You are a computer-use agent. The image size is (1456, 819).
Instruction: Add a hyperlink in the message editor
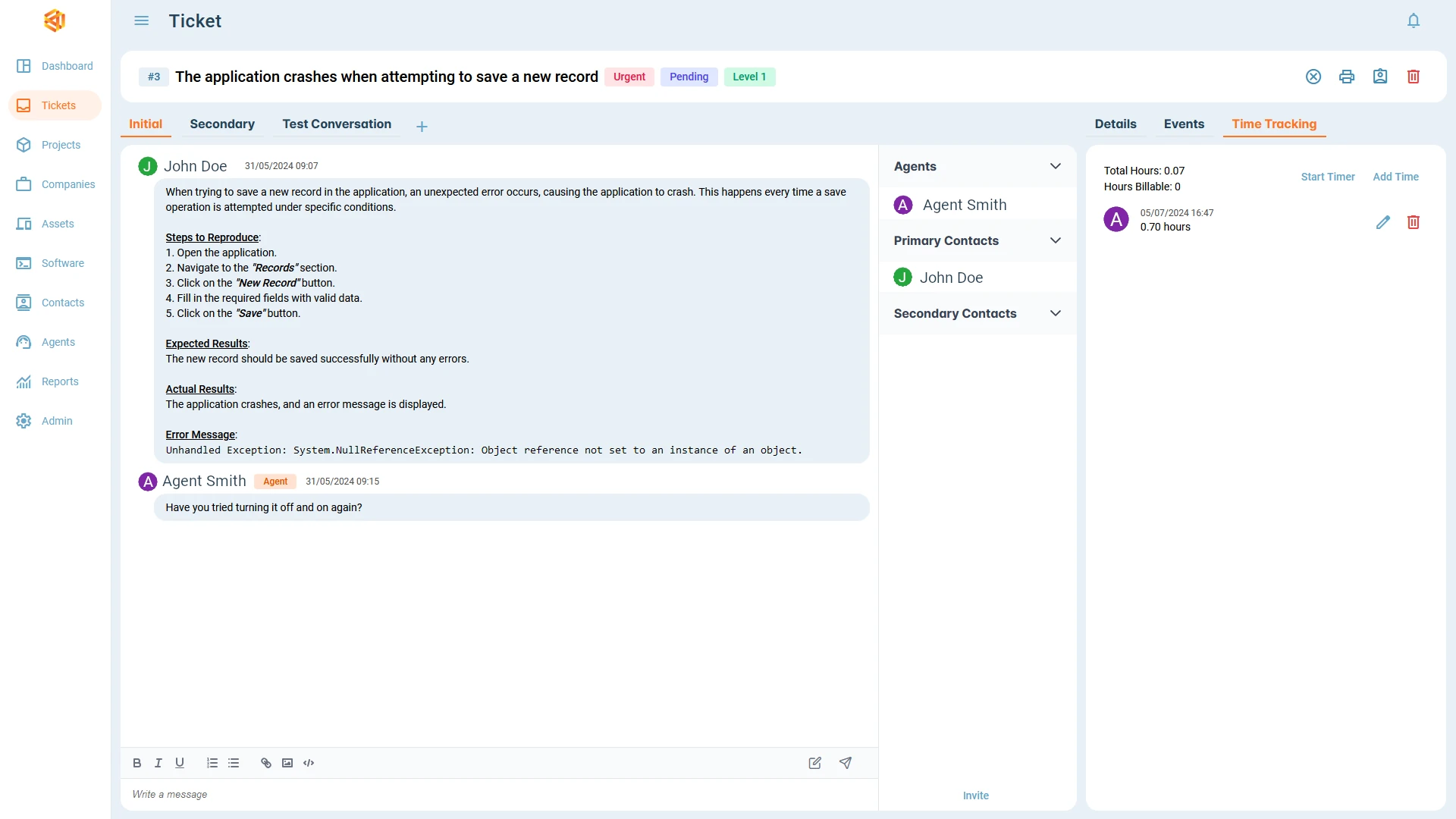[265, 763]
